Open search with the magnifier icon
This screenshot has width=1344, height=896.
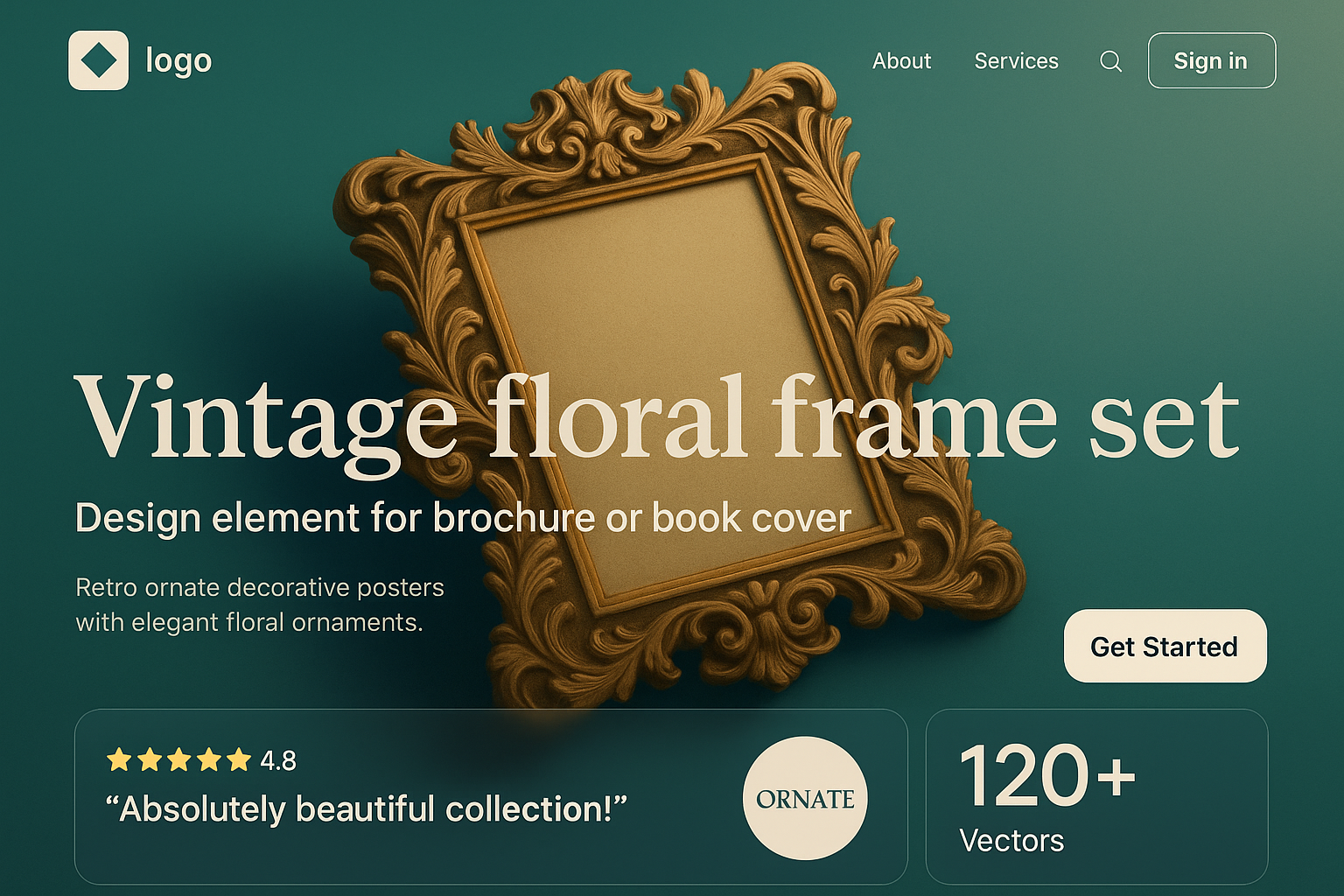1110,61
